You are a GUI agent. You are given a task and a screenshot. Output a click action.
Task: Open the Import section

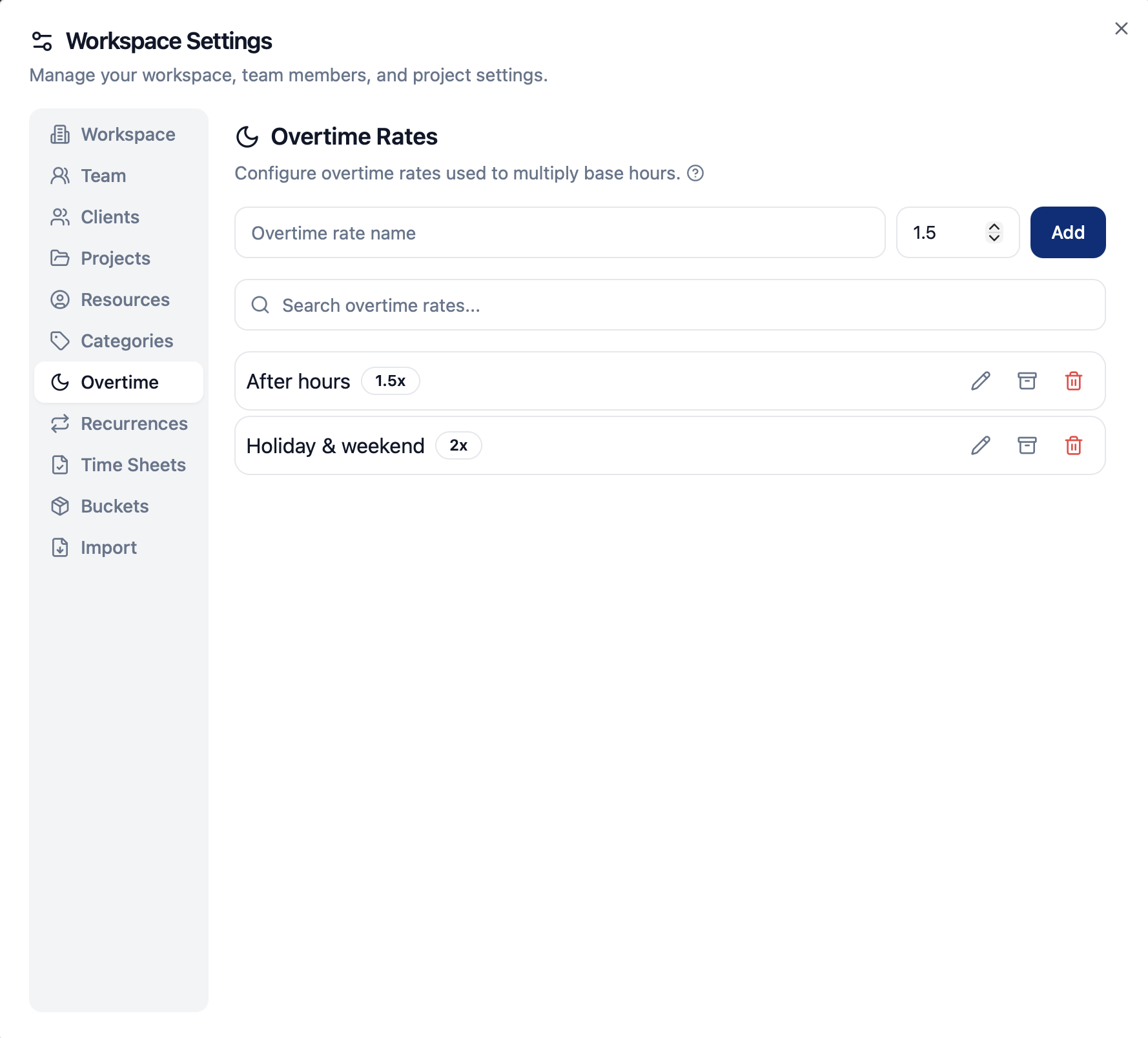click(119, 547)
